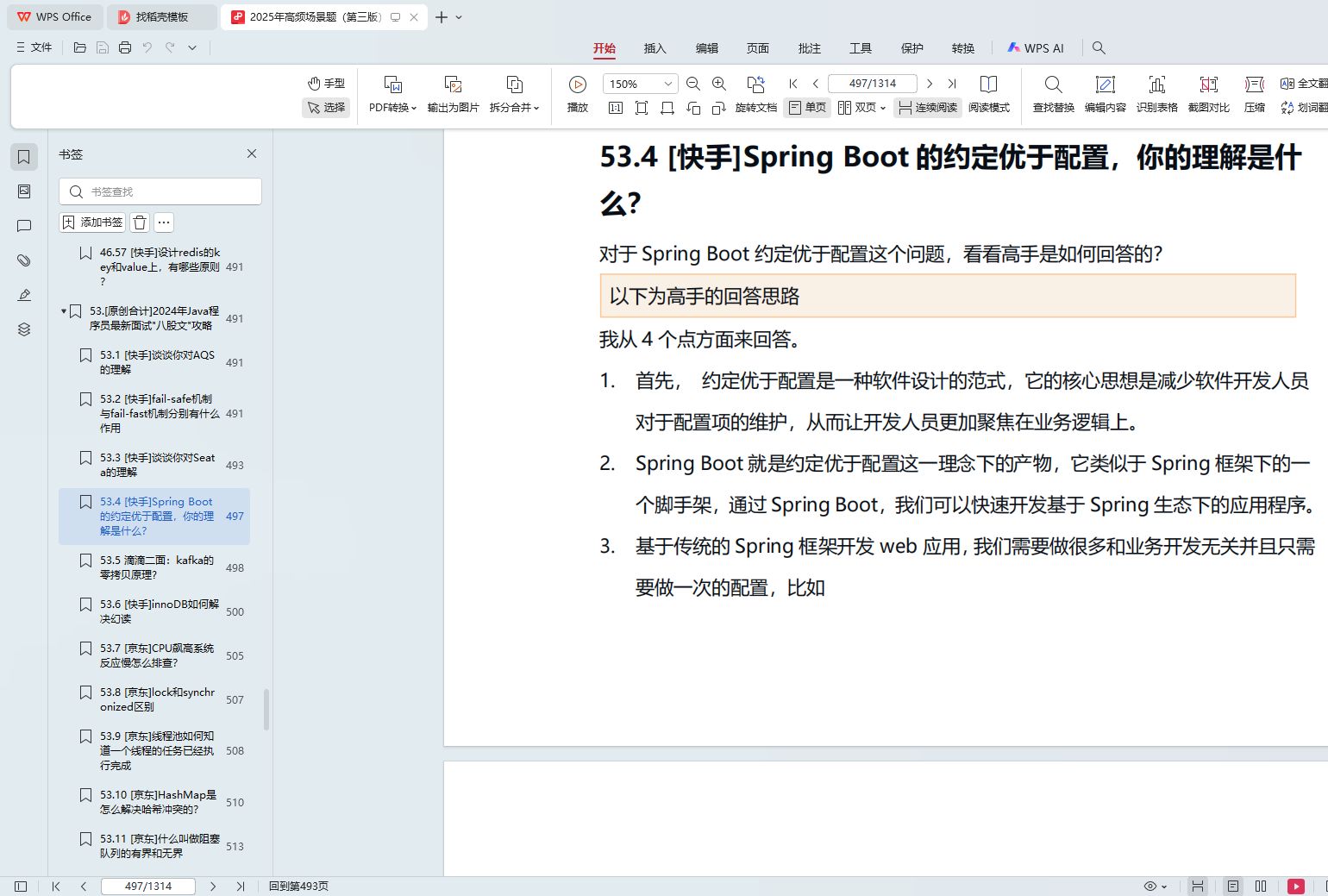Open bookmark 53.7 [京东]CPU飙高系统反应慢
This screenshot has width=1328, height=896.
[155, 655]
